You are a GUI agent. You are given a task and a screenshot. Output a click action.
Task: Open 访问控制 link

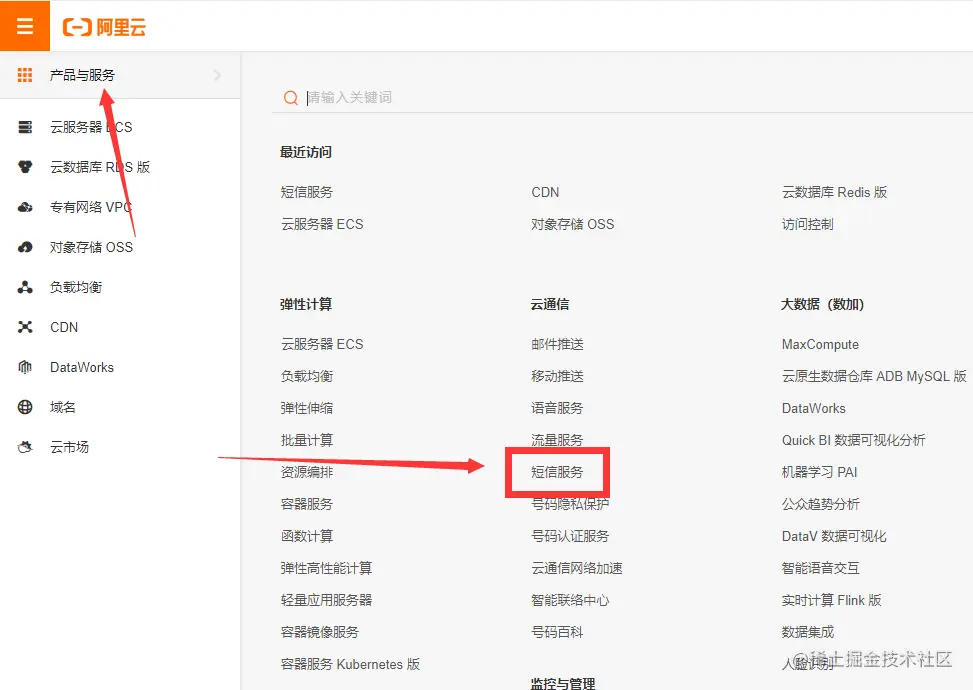coord(807,224)
